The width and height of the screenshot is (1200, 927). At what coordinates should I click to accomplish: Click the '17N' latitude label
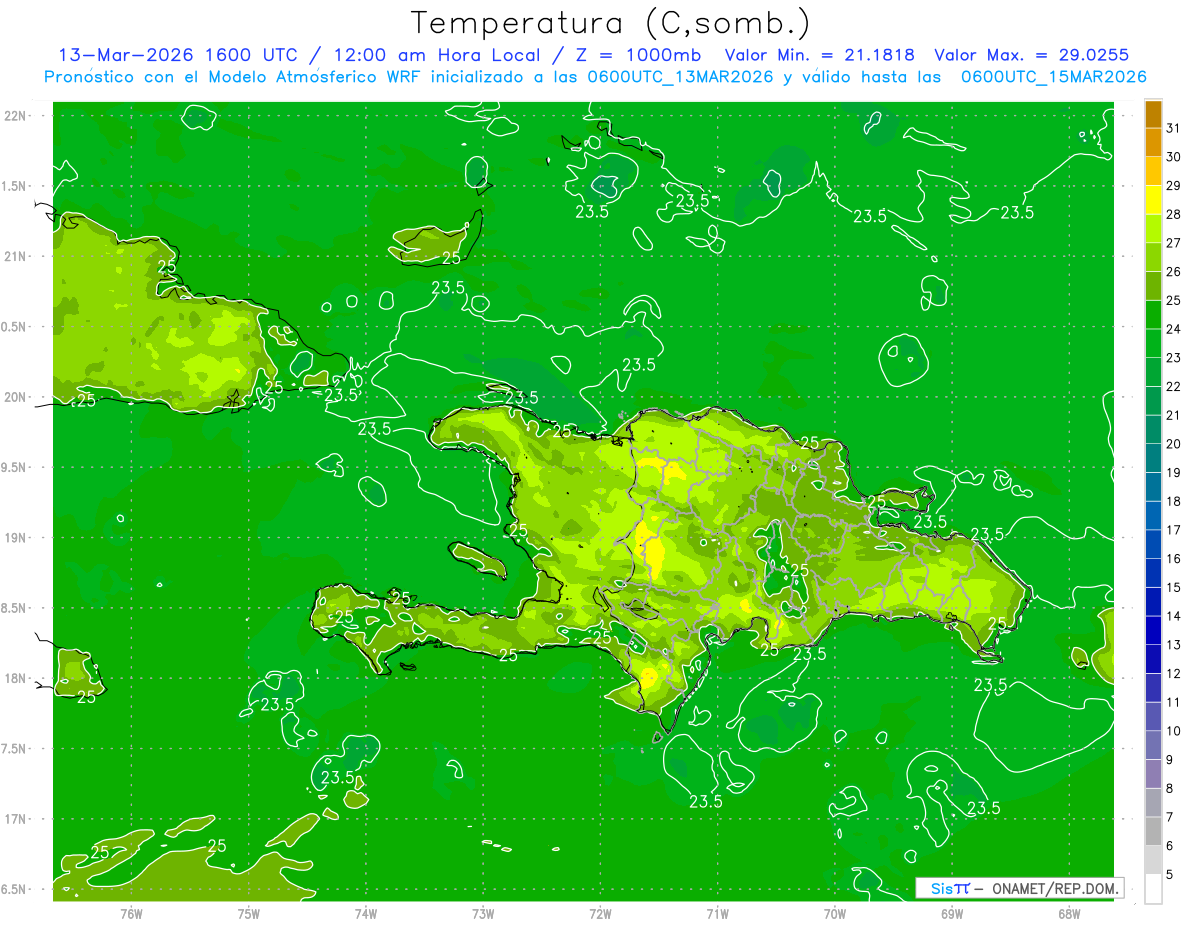pos(15,819)
